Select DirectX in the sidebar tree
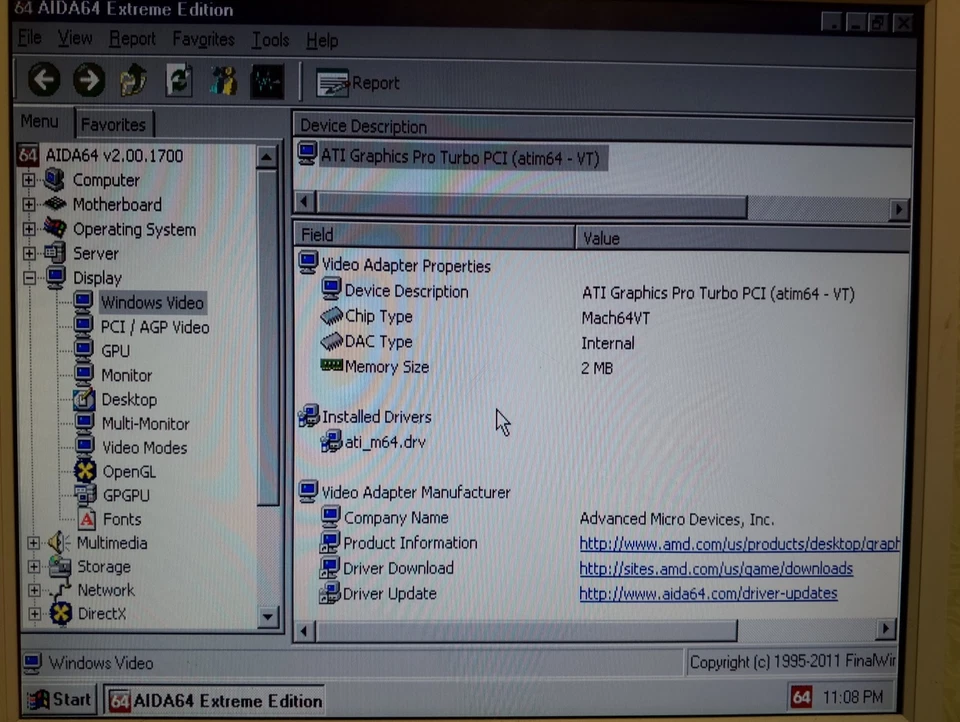The width and height of the screenshot is (960, 722). tap(101, 613)
